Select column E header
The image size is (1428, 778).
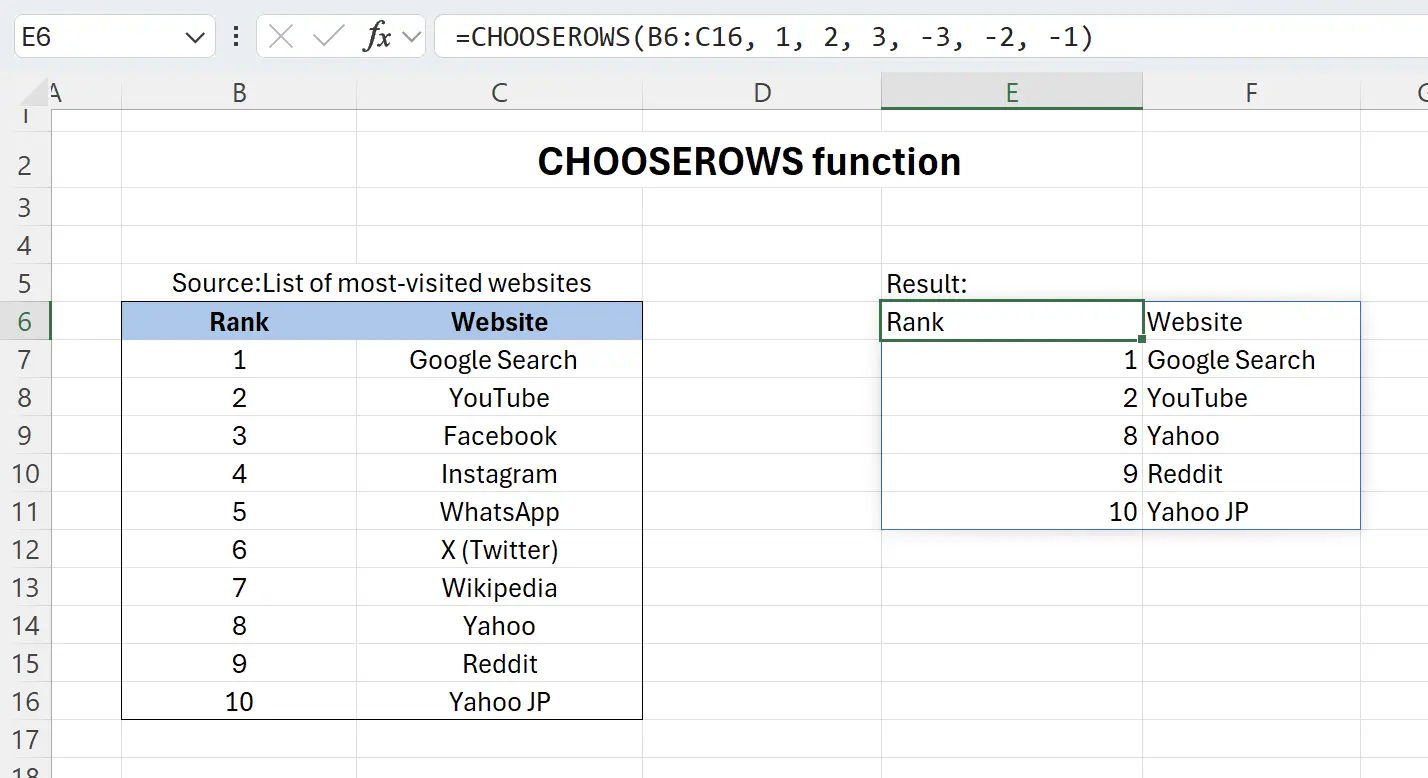click(x=1011, y=91)
